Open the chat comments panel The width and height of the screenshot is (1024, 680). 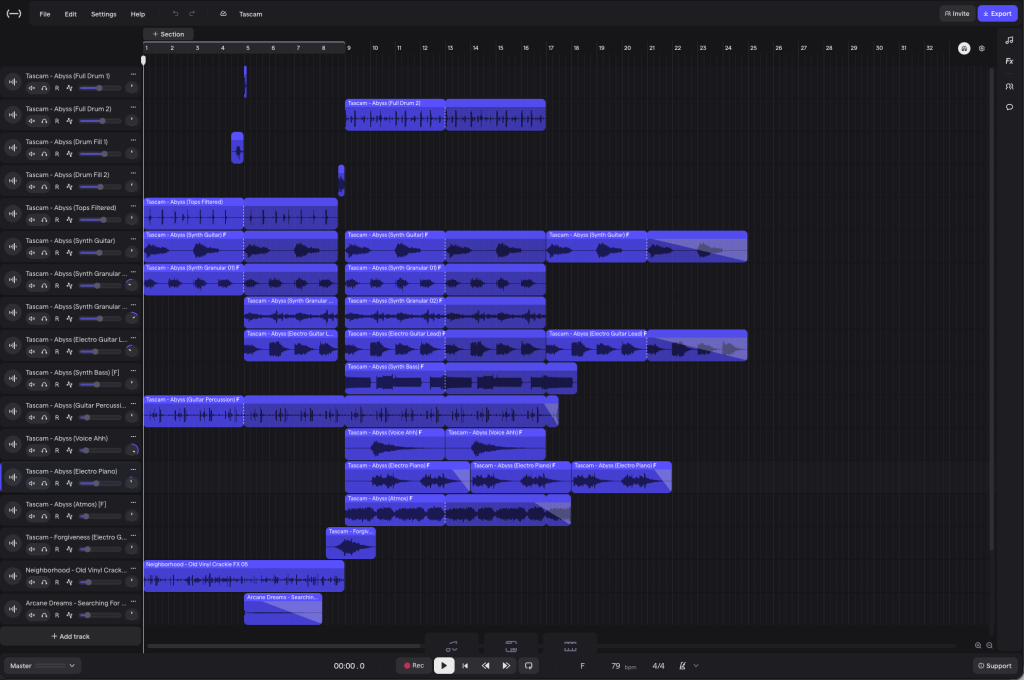1009,107
